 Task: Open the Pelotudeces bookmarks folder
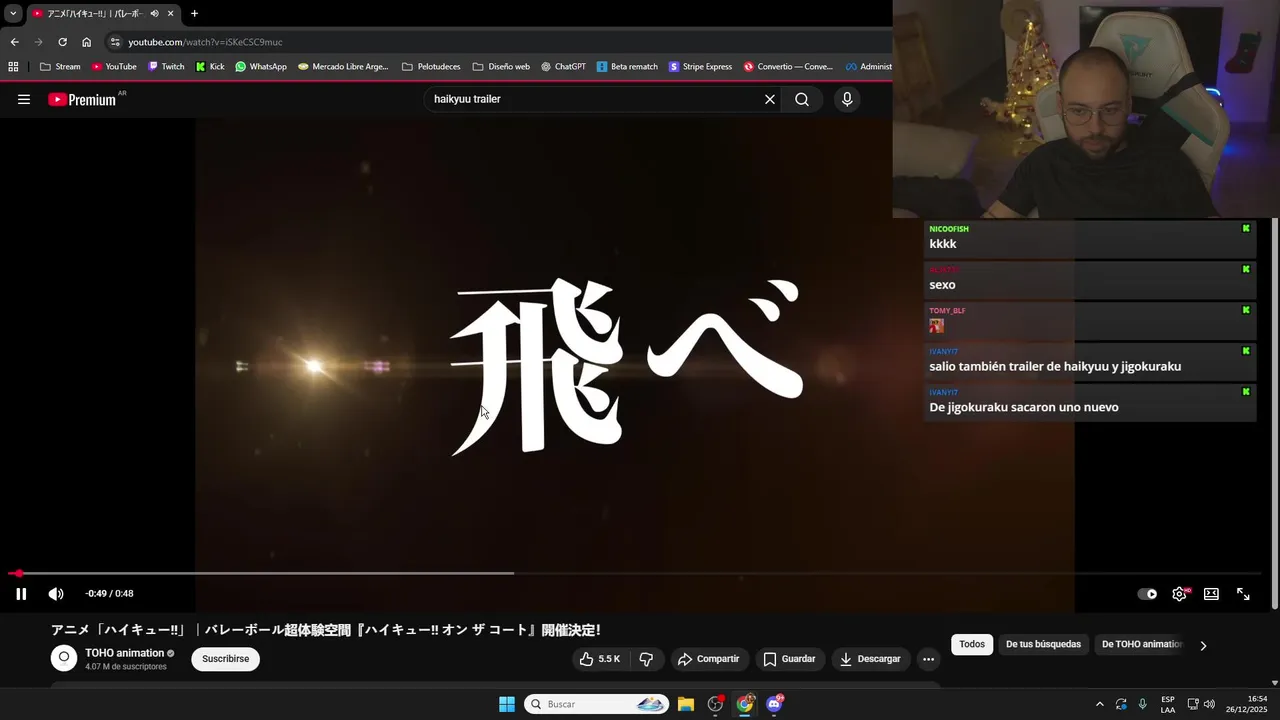pos(431,67)
